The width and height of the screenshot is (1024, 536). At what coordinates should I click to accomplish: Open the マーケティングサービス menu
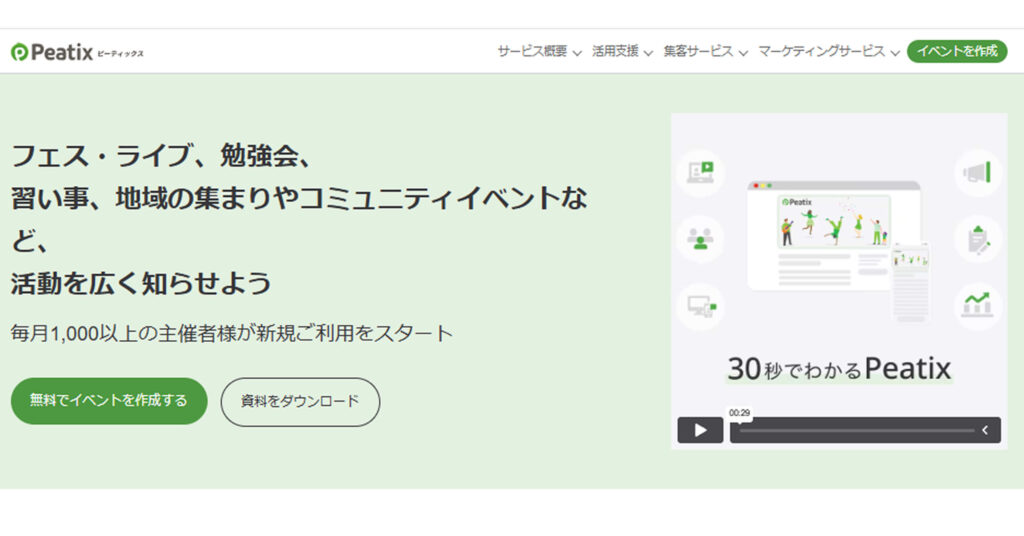tap(828, 52)
